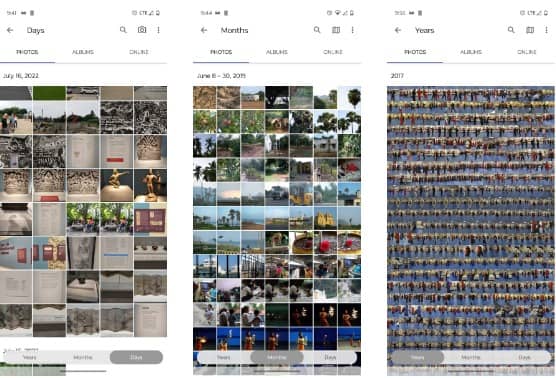Open the map icon on Years screen
Image resolution: width=556 pixels, height=378 pixels.
click(x=530, y=30)
